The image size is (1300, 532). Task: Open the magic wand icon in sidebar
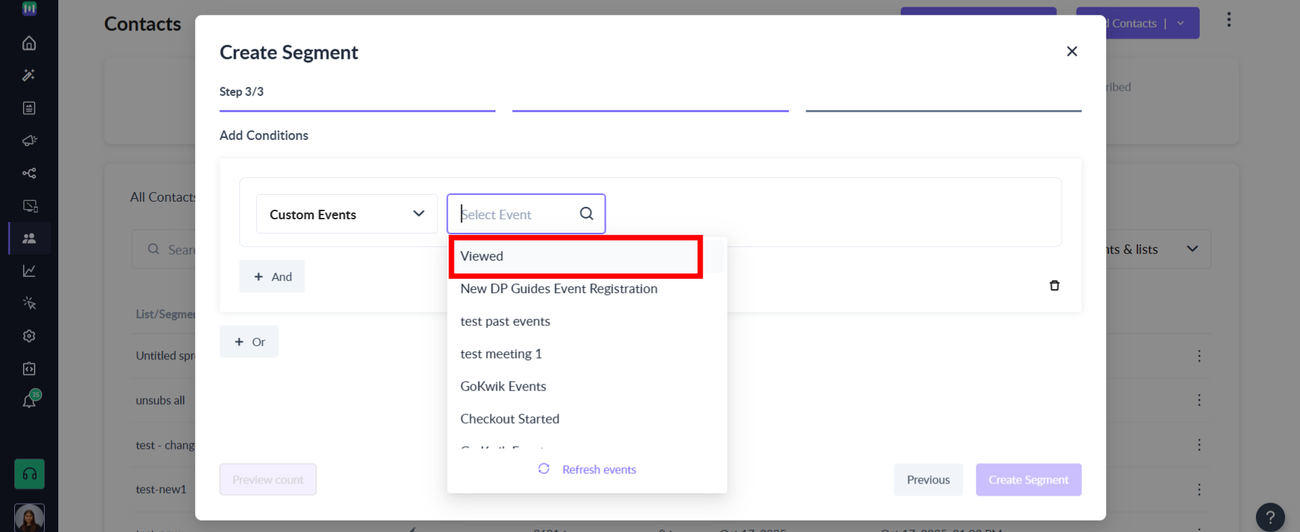[29, 75]
